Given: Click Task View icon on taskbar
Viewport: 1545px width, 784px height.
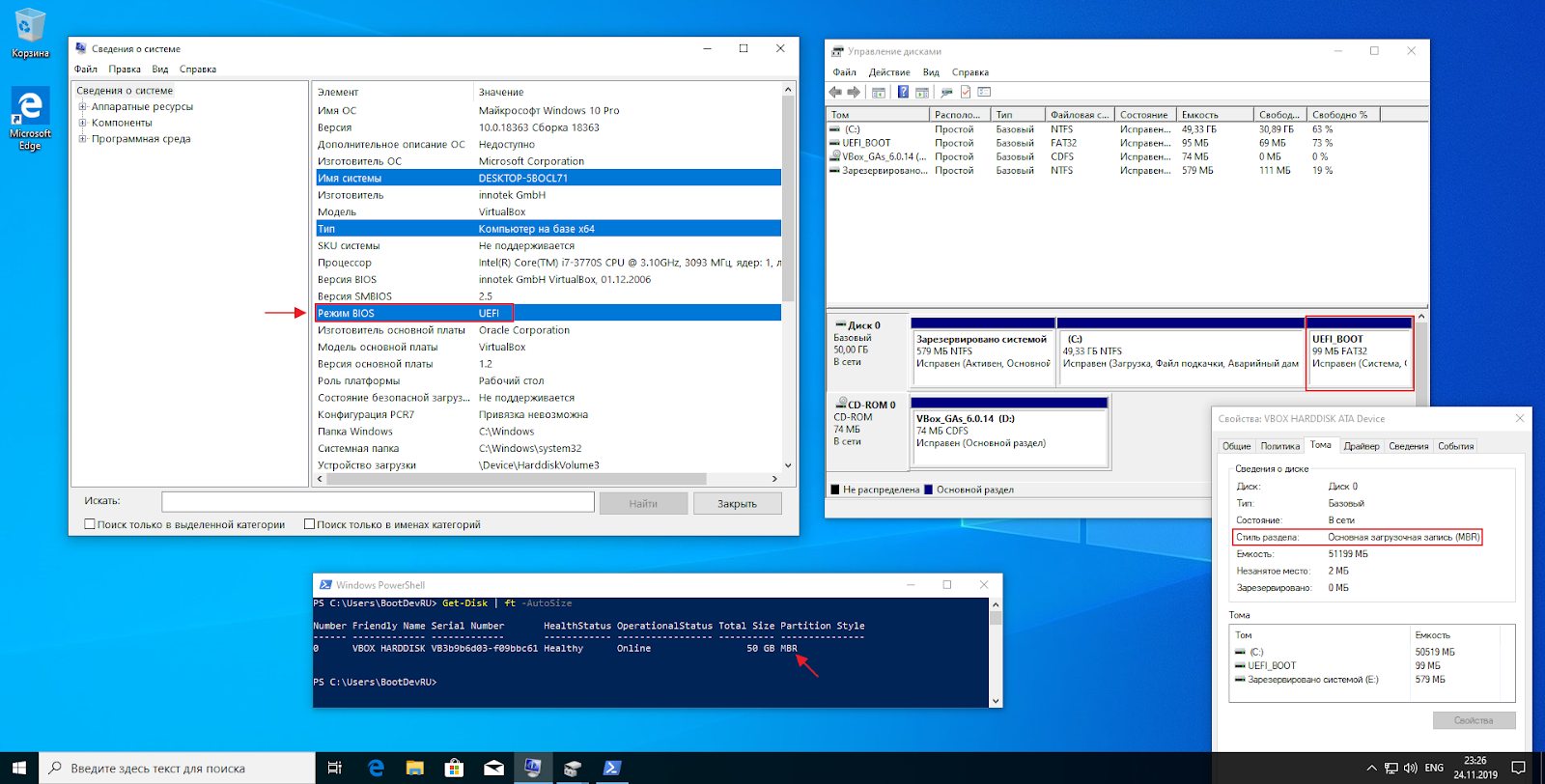Looking at the screenshot, I should 335,769.
